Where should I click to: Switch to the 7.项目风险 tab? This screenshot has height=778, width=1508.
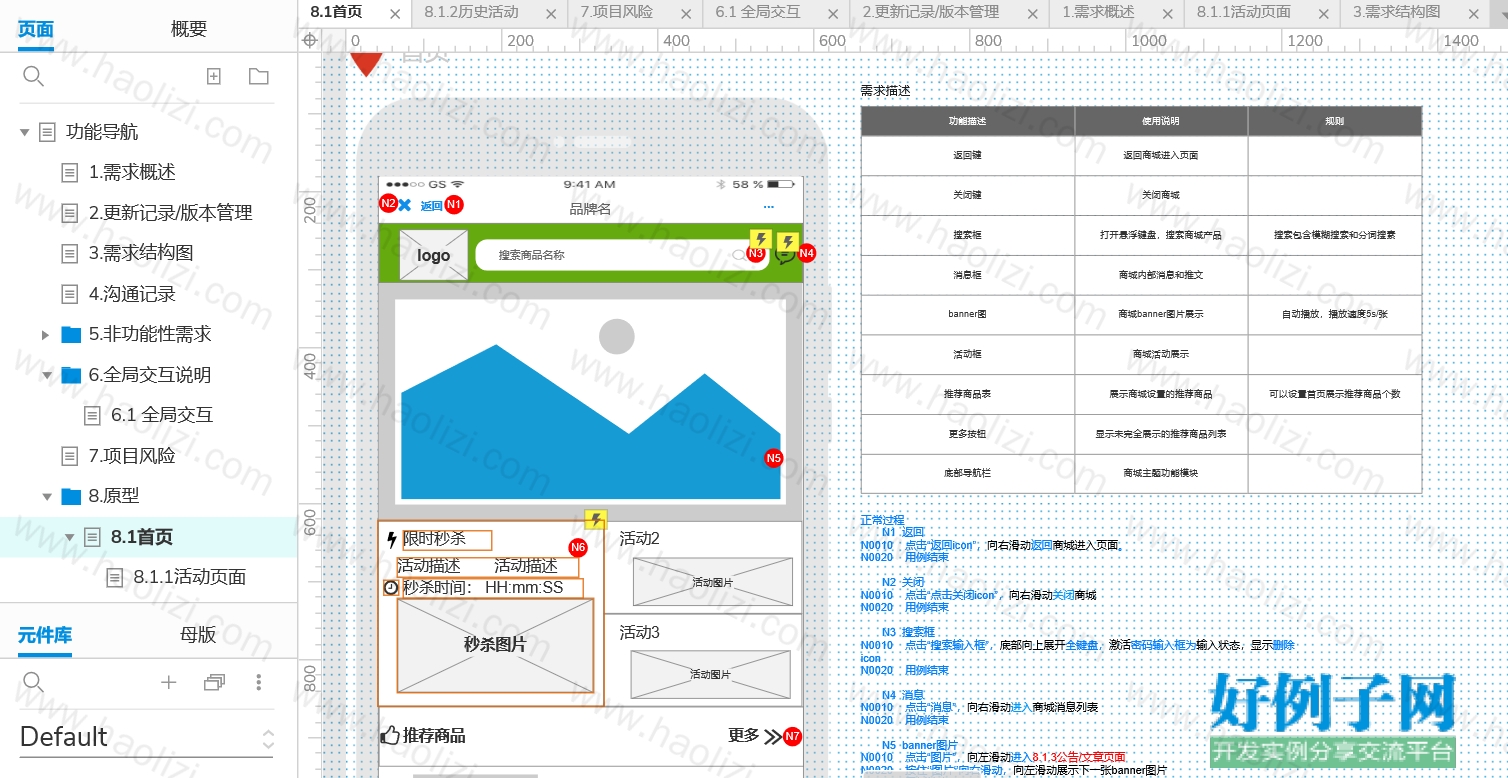(616, 12)
